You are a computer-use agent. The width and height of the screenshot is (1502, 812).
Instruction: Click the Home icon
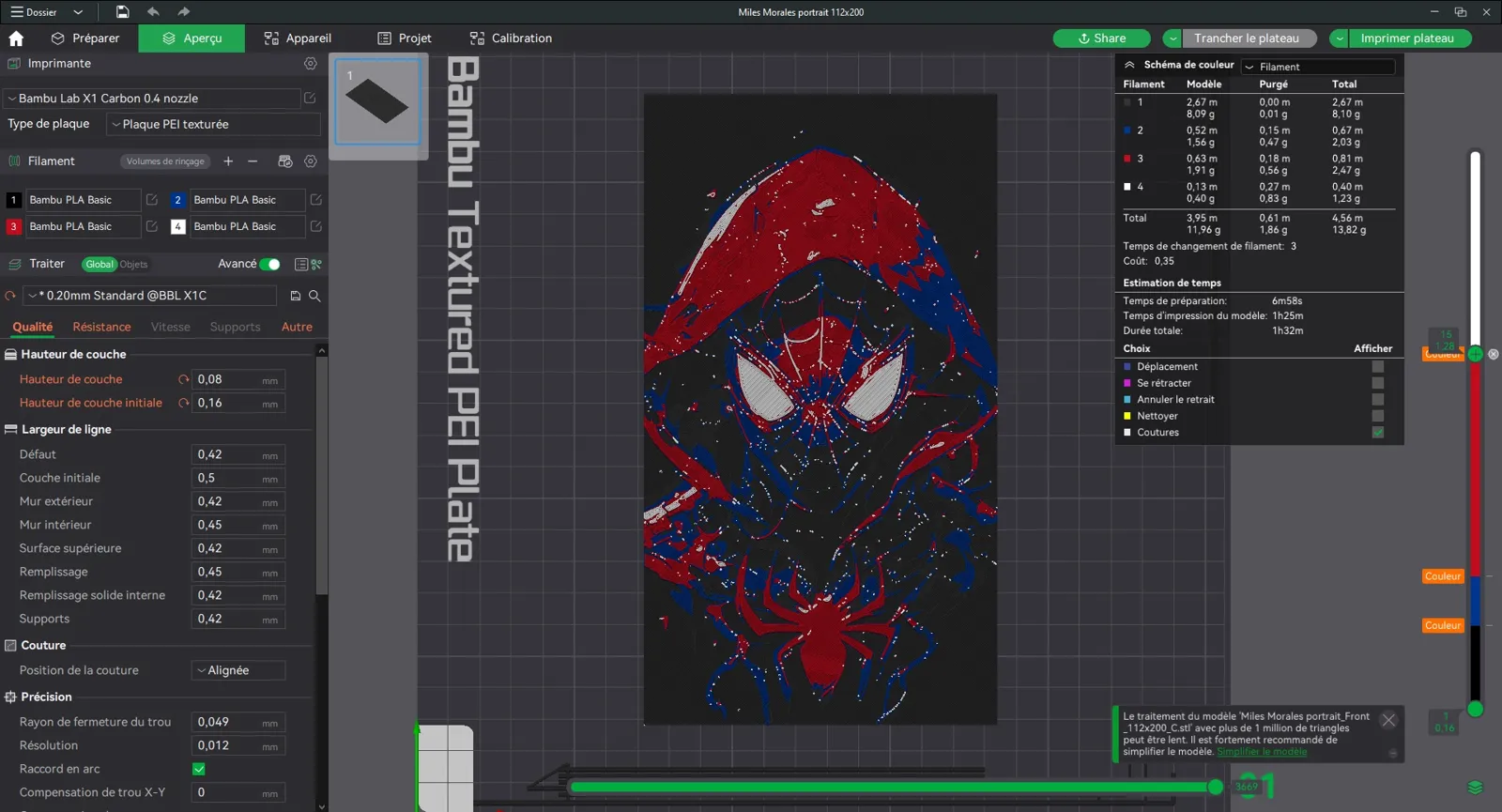(16, 38)
